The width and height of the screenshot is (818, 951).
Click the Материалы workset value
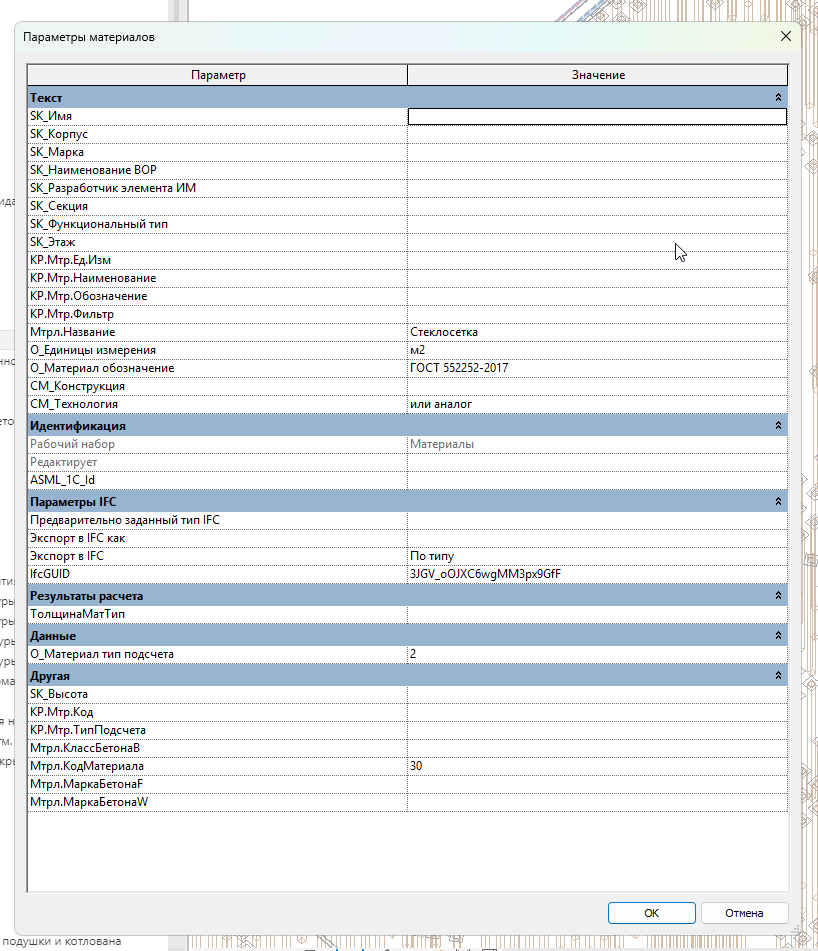597,444
